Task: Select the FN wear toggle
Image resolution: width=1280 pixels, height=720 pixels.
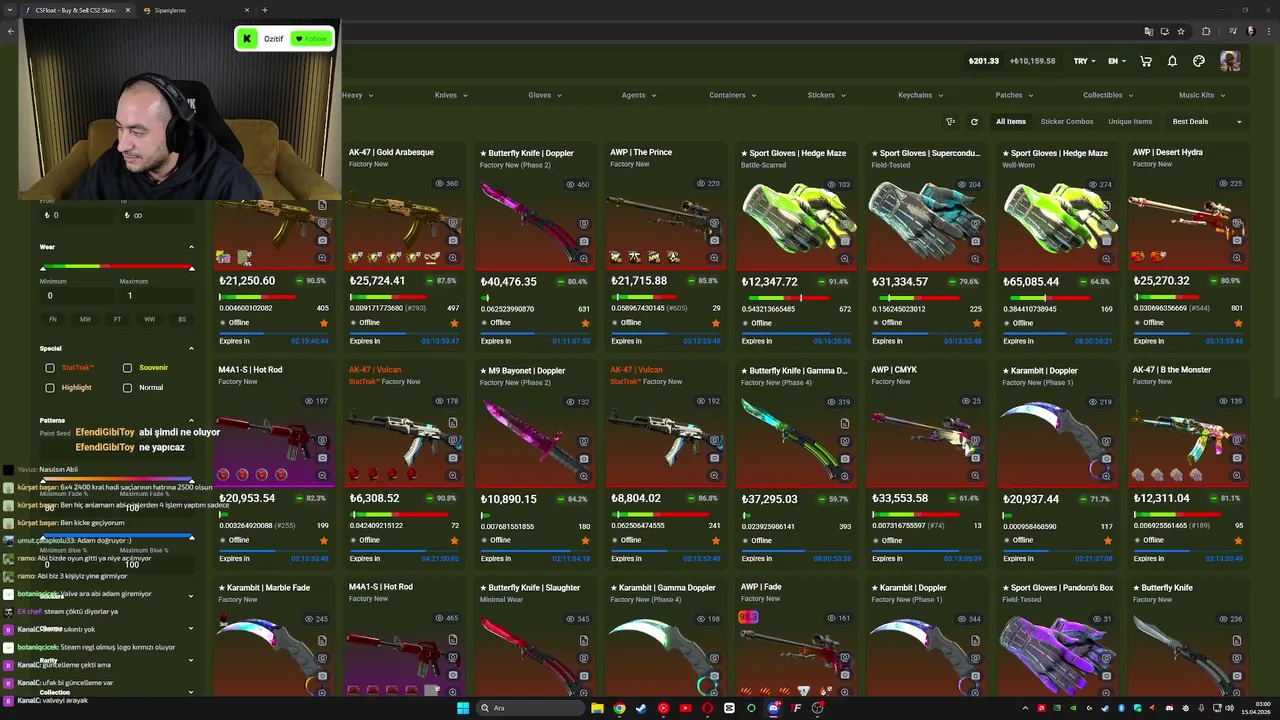Action: pos(53,319)
